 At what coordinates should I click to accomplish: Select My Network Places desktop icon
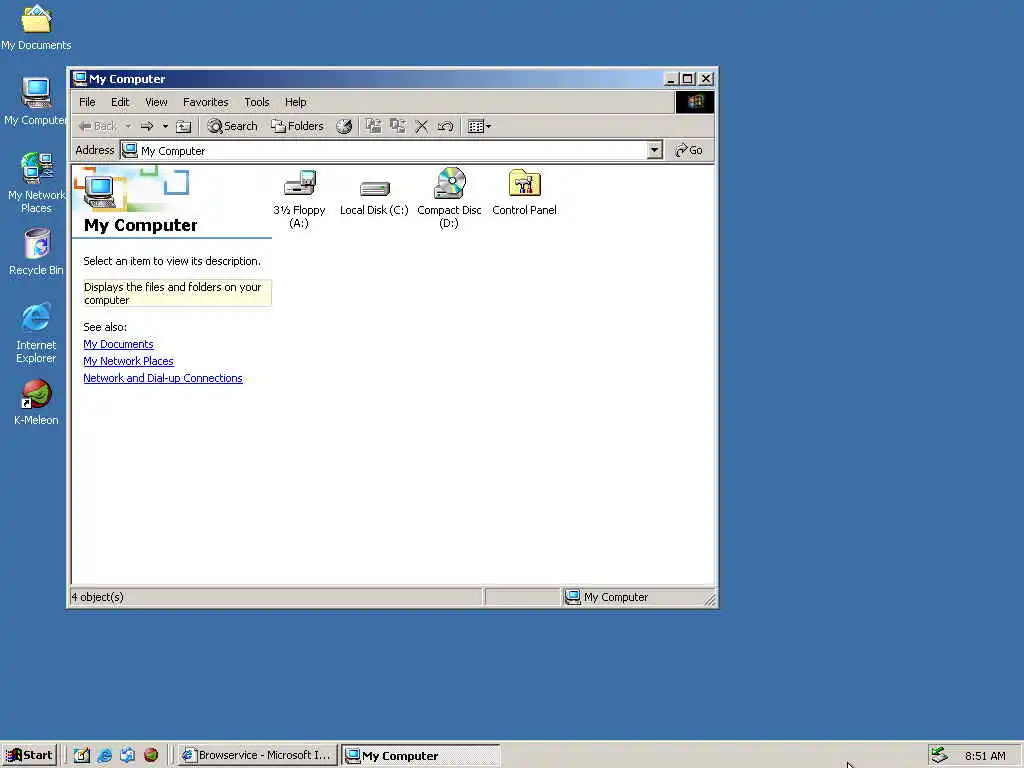click(x=36, y=182)
